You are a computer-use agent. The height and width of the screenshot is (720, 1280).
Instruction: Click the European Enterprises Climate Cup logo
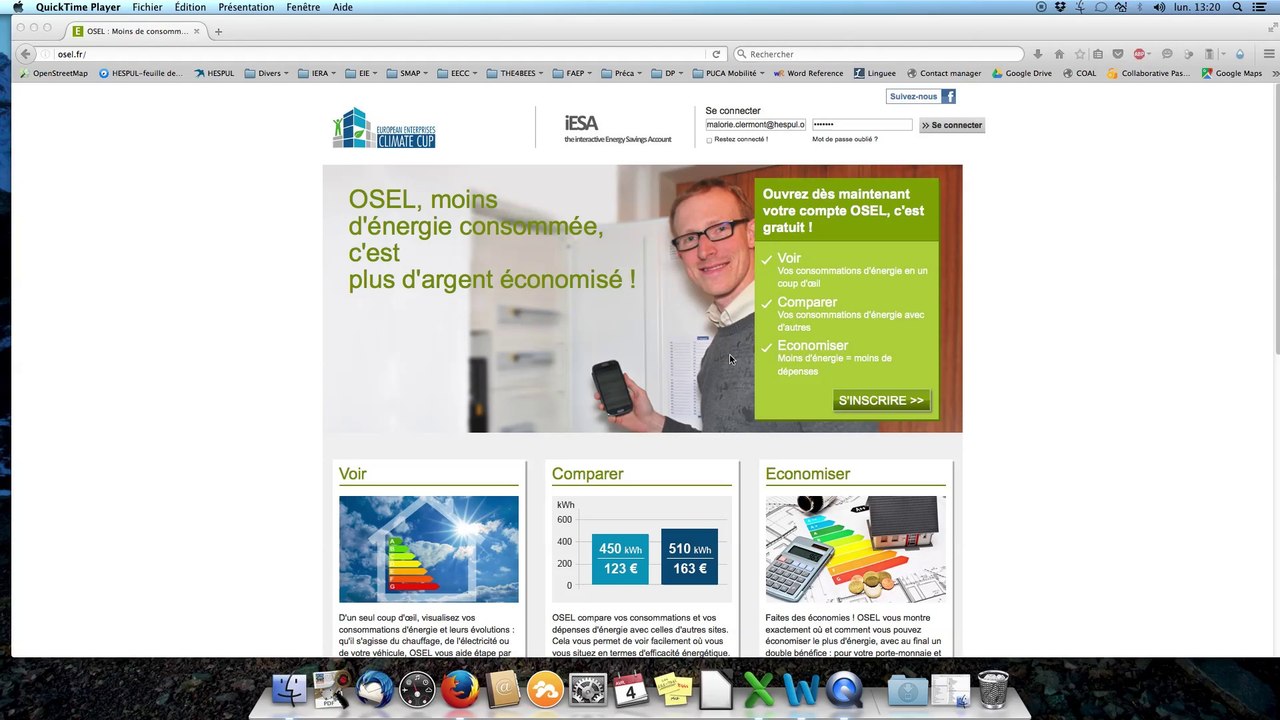[384, 128]
